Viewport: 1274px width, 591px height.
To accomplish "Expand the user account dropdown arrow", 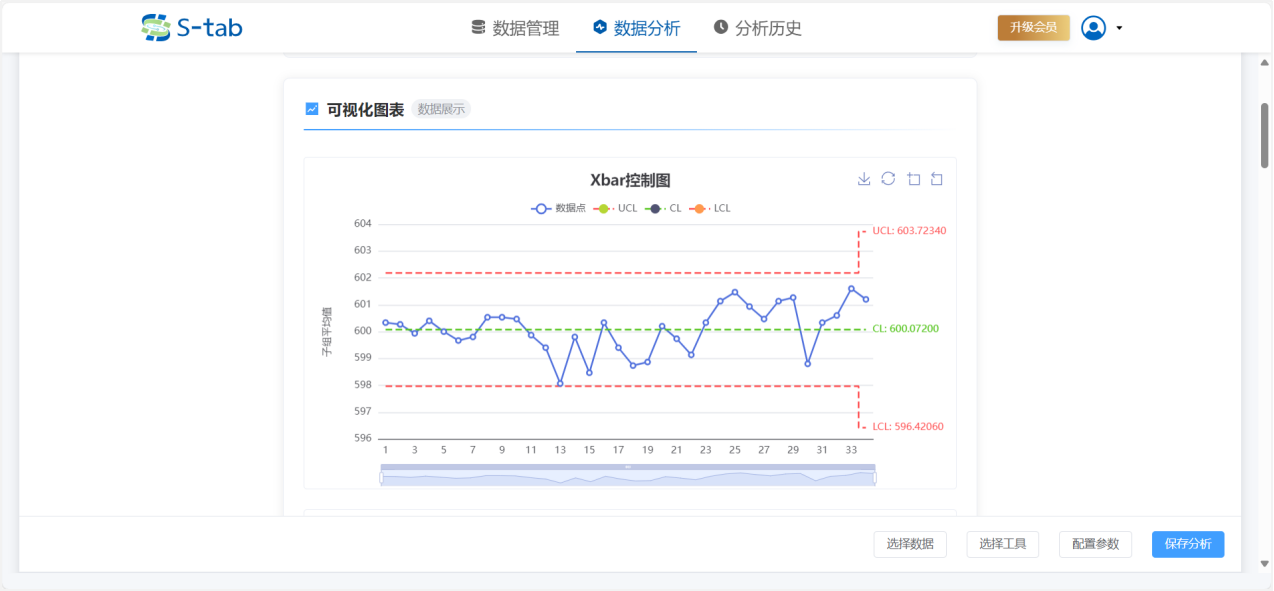I will click(1119, 28).
